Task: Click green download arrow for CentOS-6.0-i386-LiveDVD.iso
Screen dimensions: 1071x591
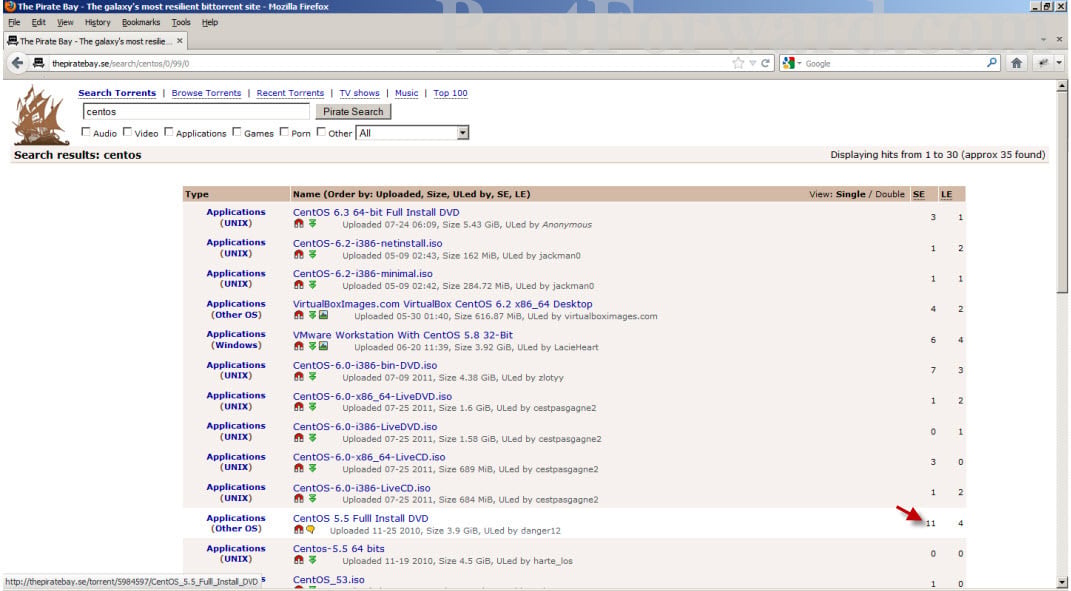Action: pos(312,438)
